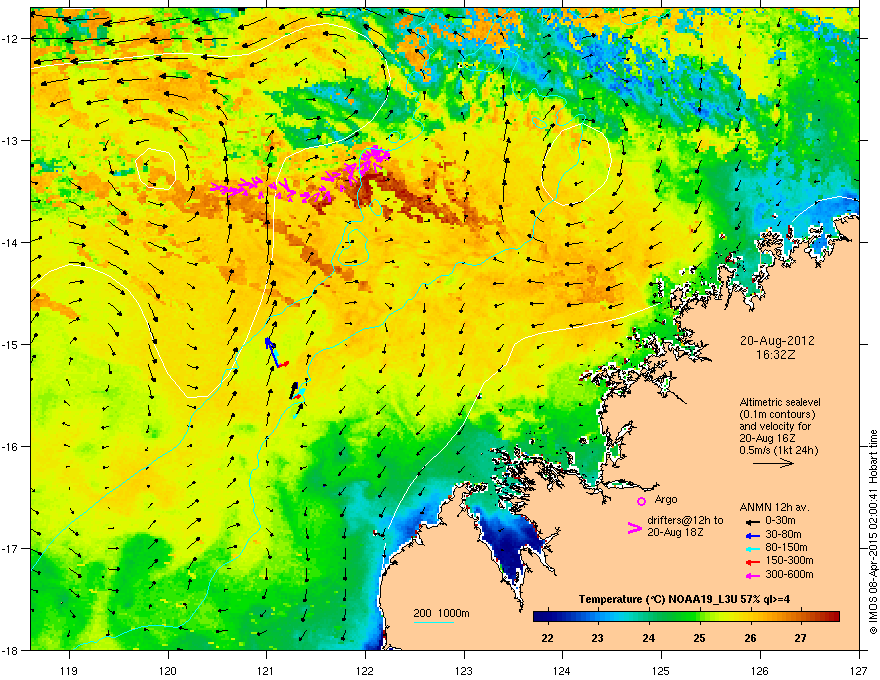Click the '20-Aug 16Z' legend text

click(767, 438)
